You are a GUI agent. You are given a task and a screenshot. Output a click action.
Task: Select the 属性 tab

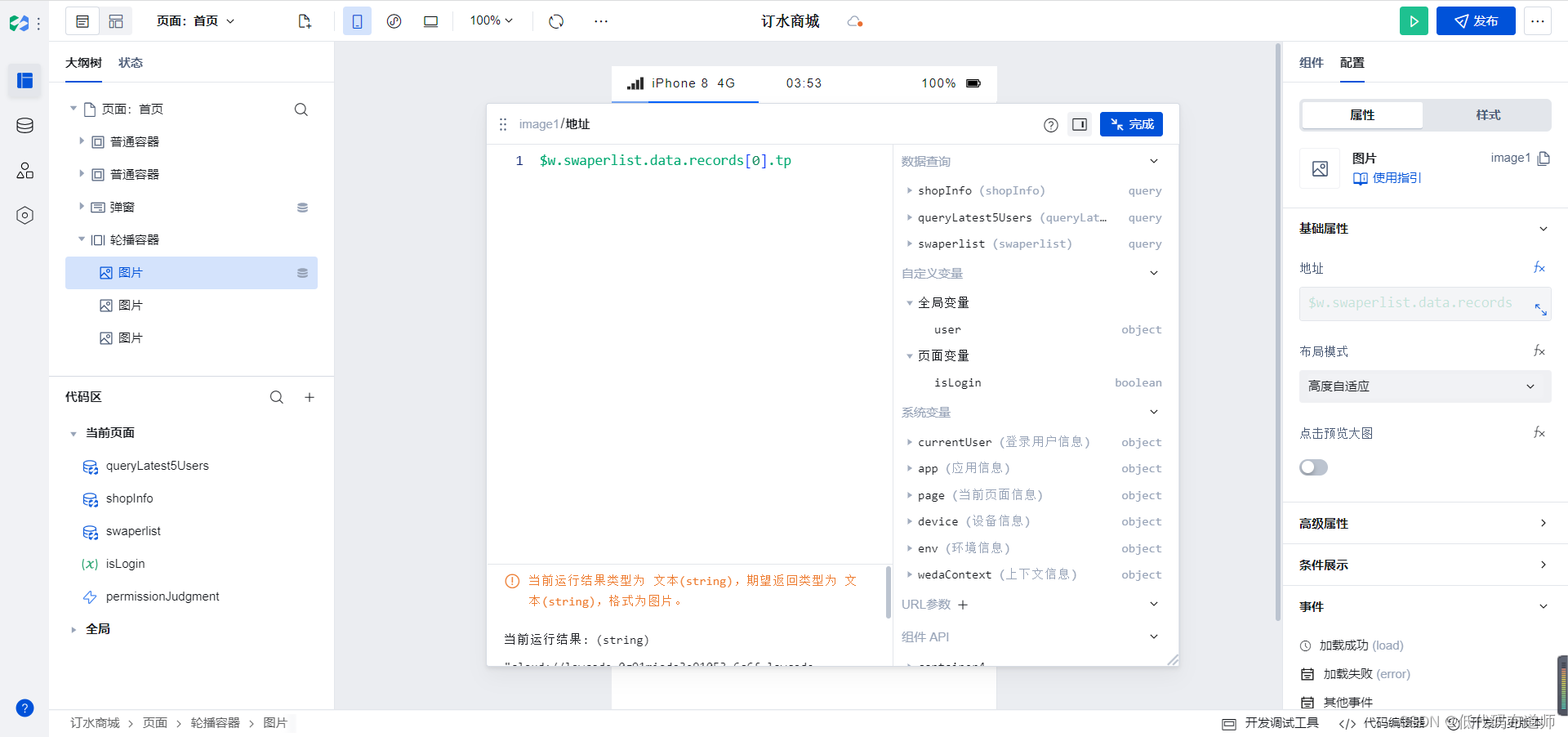click(x=1362, y=115)
